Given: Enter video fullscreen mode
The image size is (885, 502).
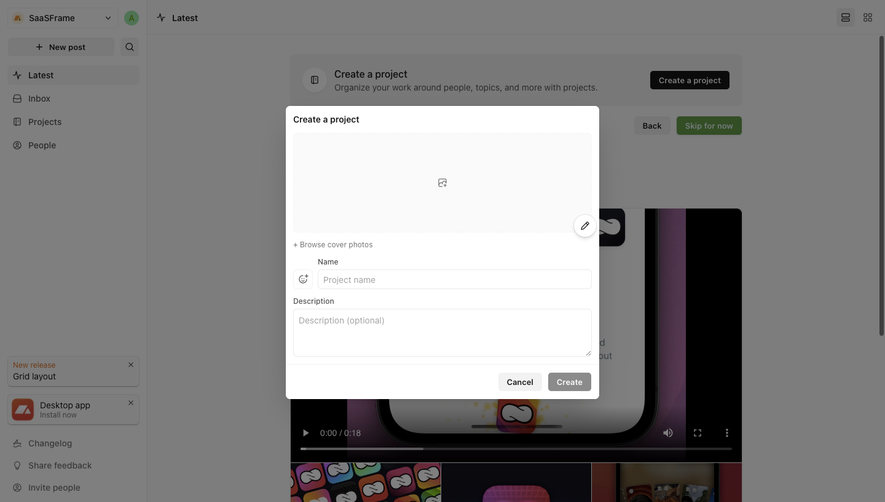Looking at the screenshot, I should [x=698, y=433].
